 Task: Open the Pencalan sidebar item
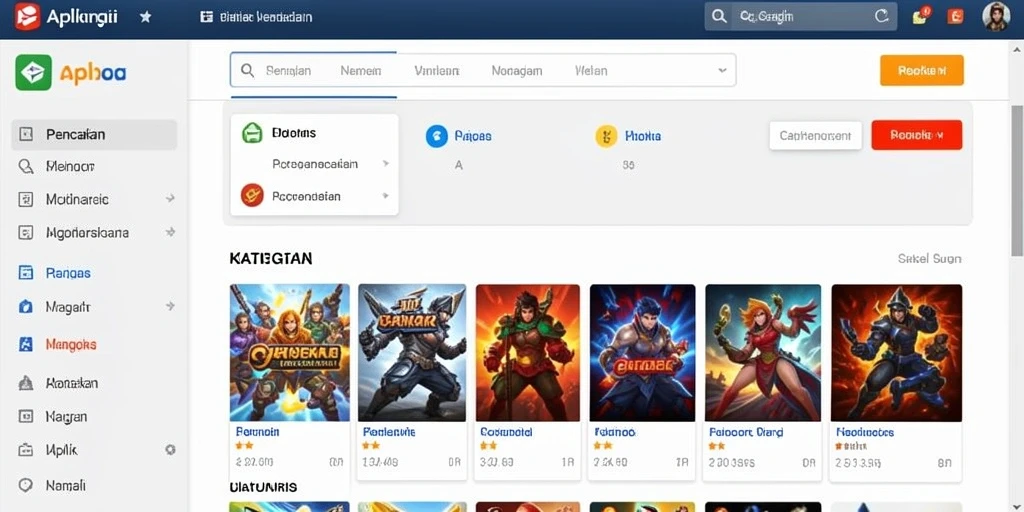[94, 135]
